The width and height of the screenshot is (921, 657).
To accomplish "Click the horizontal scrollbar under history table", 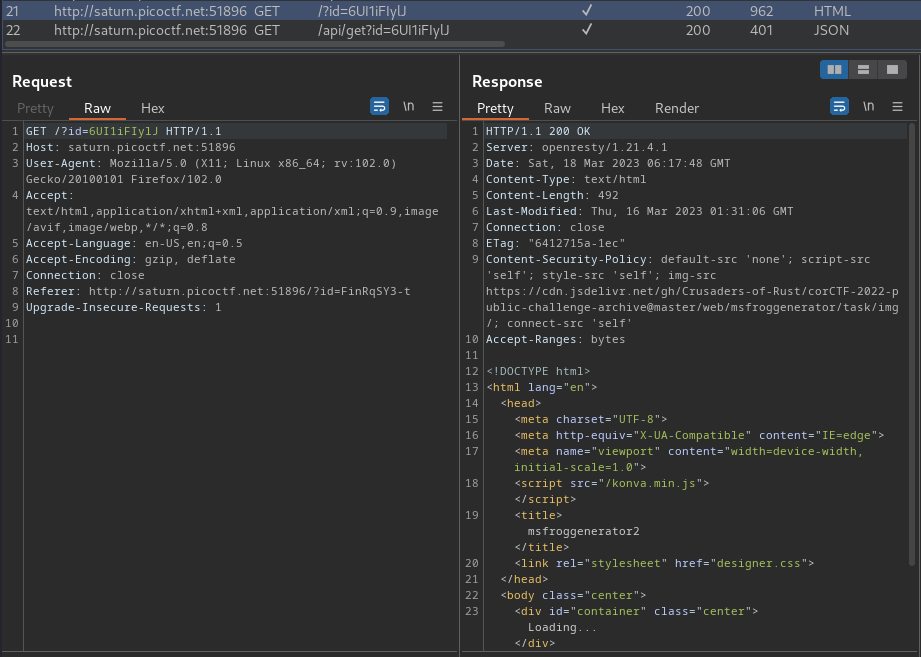I will tap(254, 44).
